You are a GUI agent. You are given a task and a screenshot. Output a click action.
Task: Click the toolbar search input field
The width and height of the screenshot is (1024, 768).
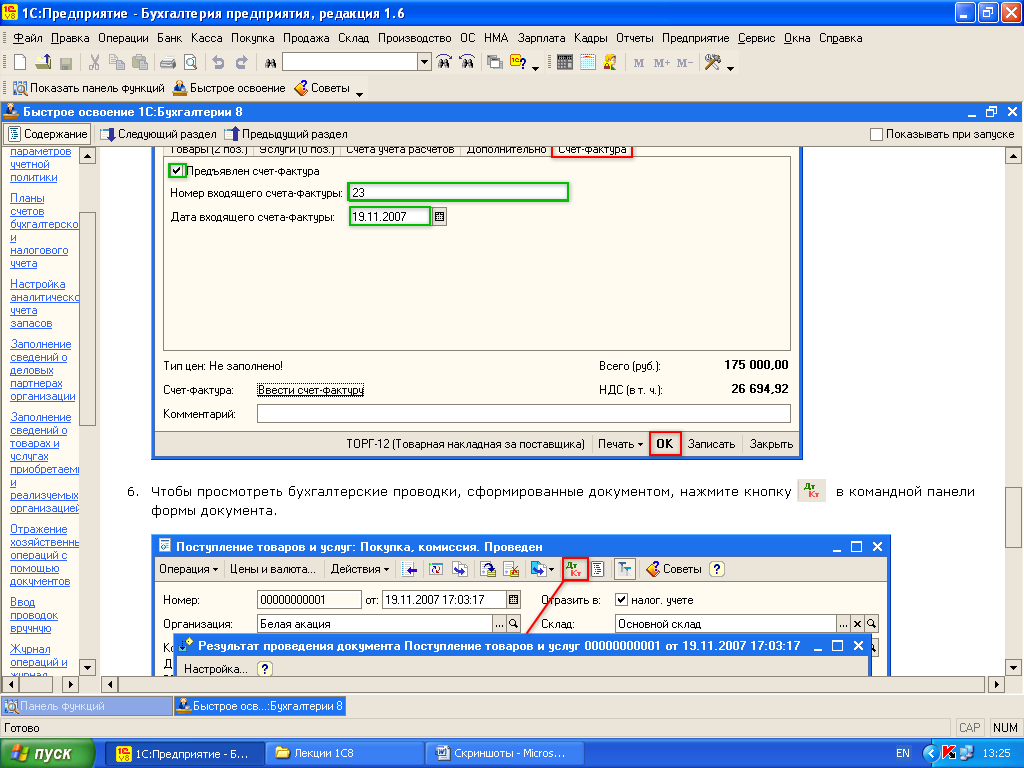(350, 63)
